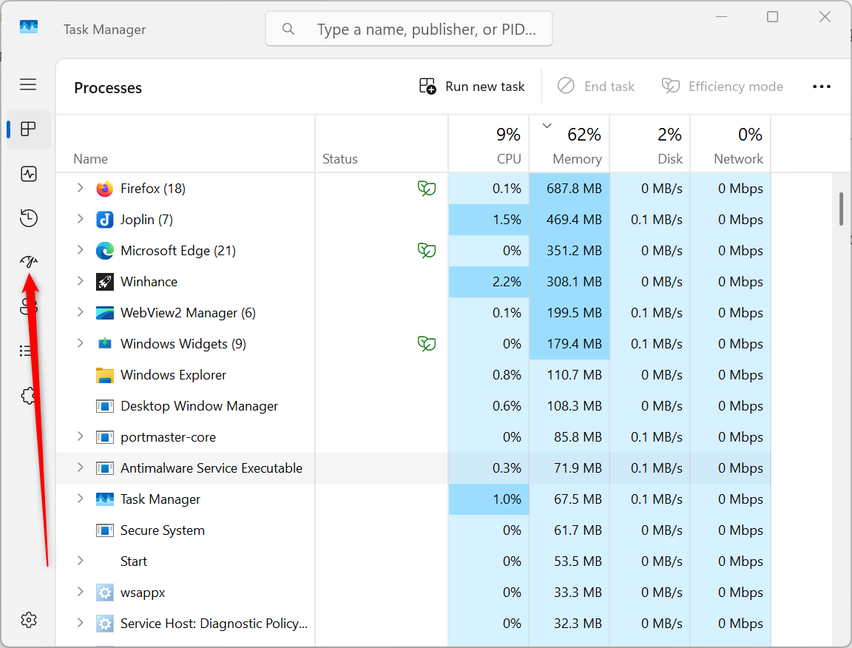
Task: Expand the Start process entry
Action: point(80,561)
